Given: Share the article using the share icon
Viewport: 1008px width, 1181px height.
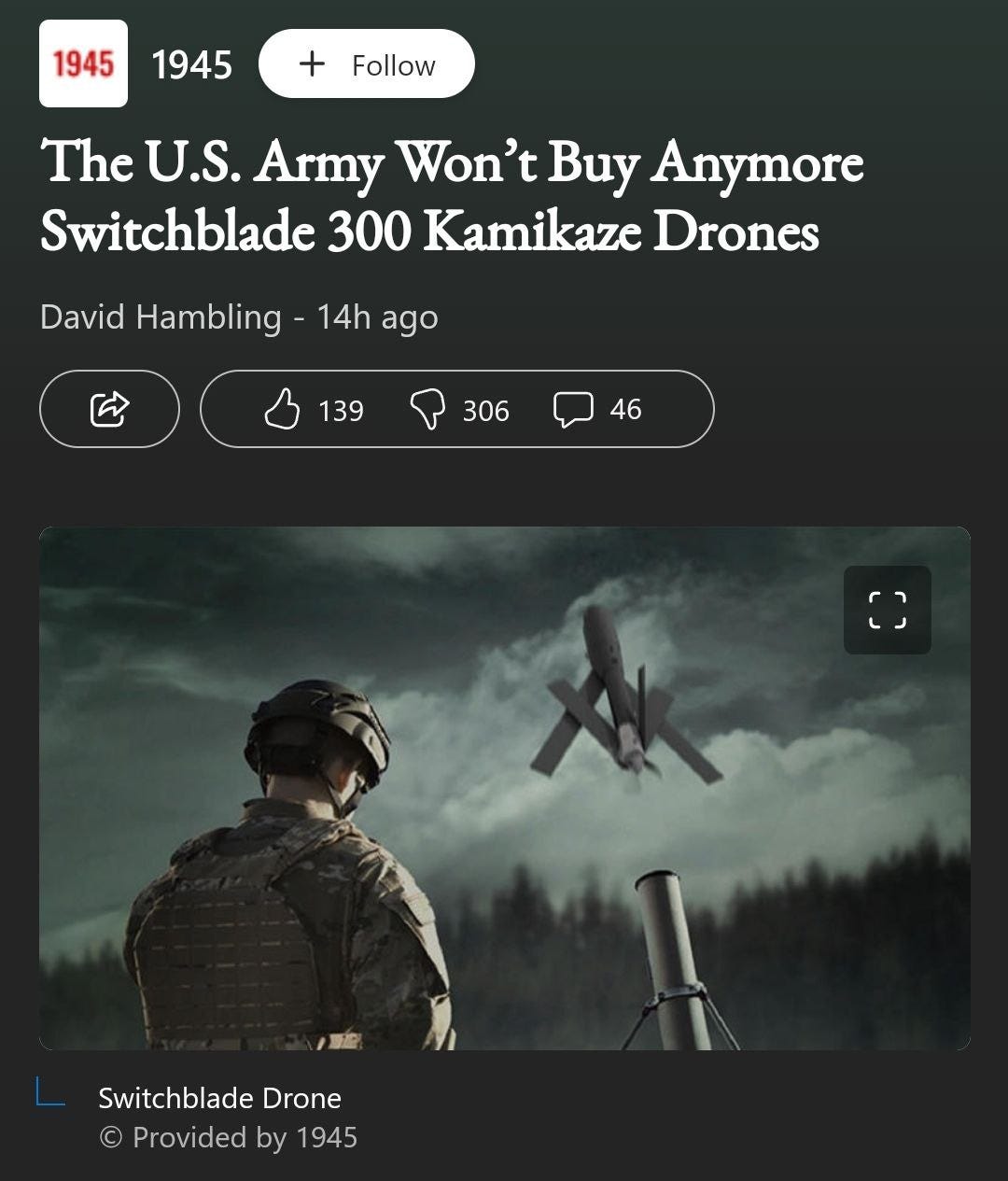Looking at the screenshot, I should (109, 409).
